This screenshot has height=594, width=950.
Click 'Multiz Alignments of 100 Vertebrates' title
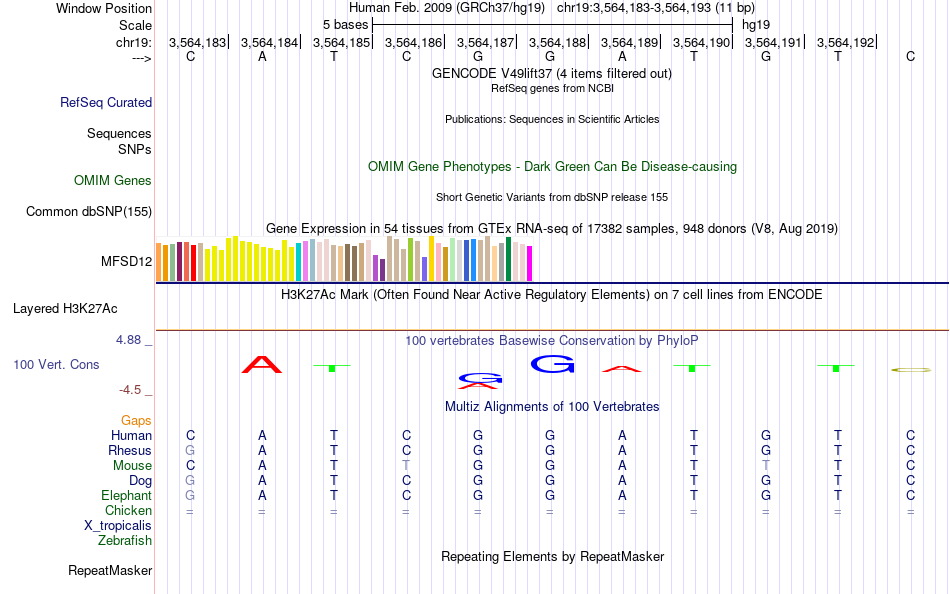(552, 407)
